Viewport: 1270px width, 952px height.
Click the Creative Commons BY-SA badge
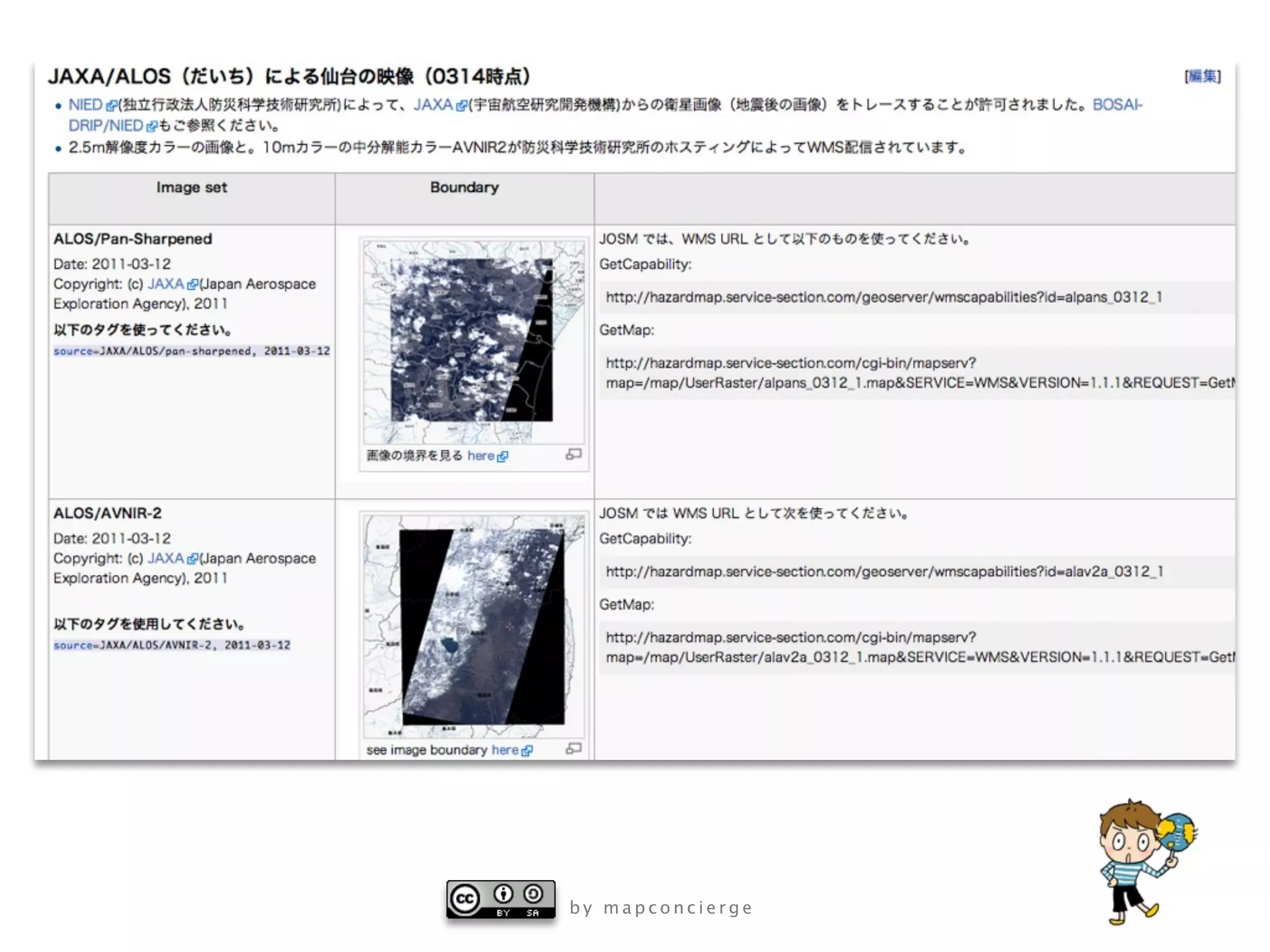point(500,900)
